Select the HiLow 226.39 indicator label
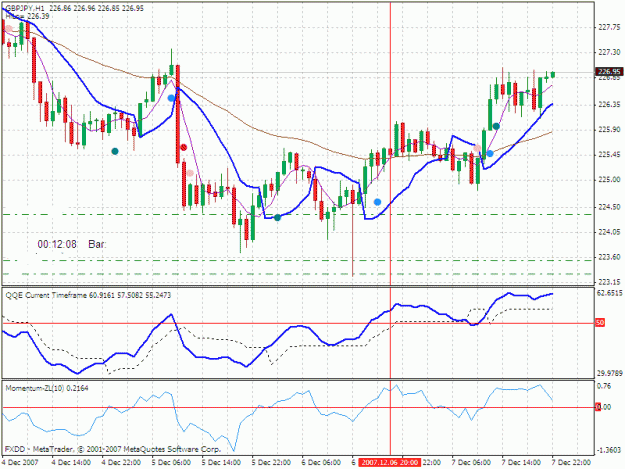The height and width of the screenshot is (469, 625). [27, 16]
